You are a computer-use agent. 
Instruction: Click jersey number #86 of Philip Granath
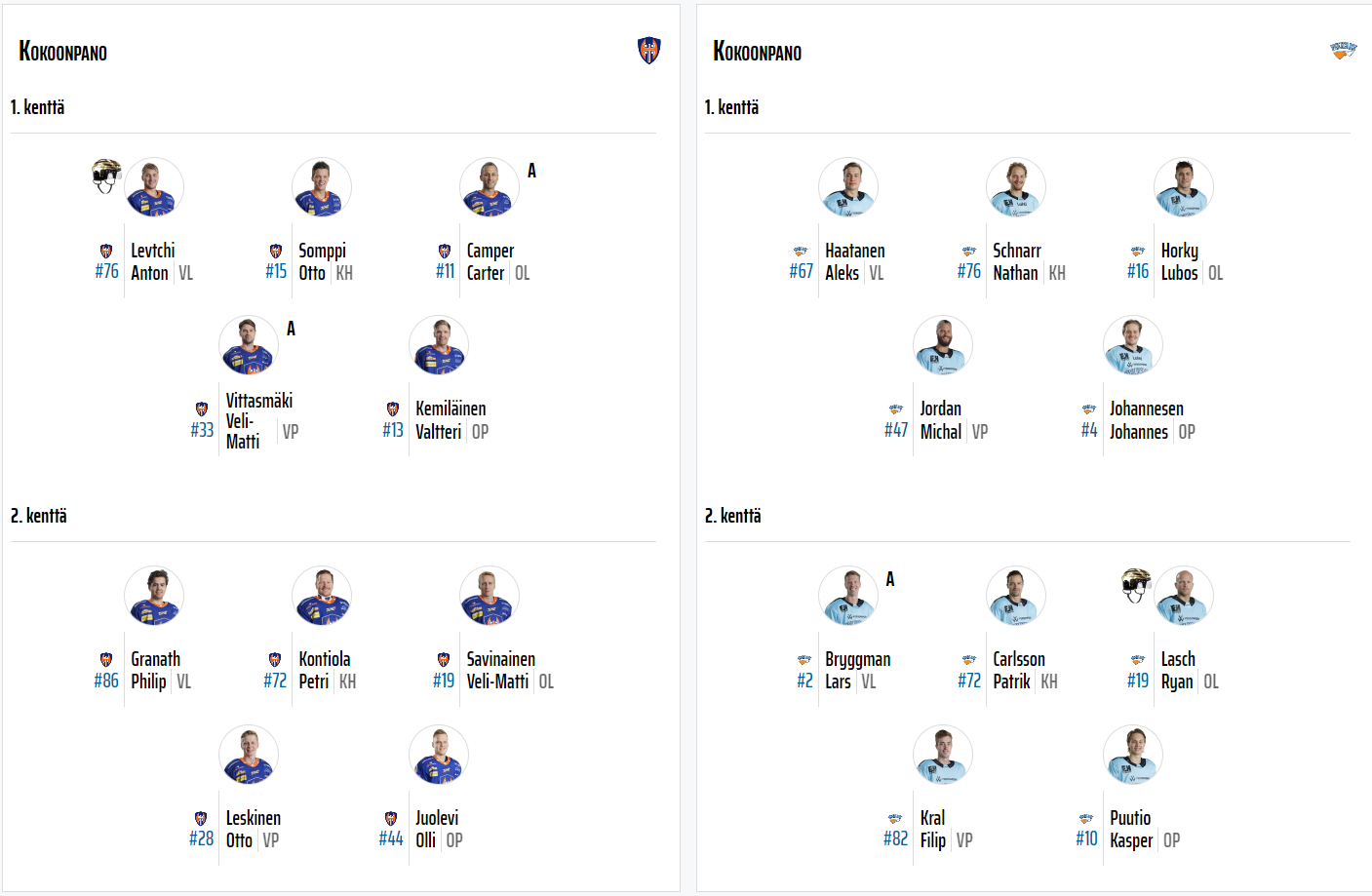click(x=106, y=681)
